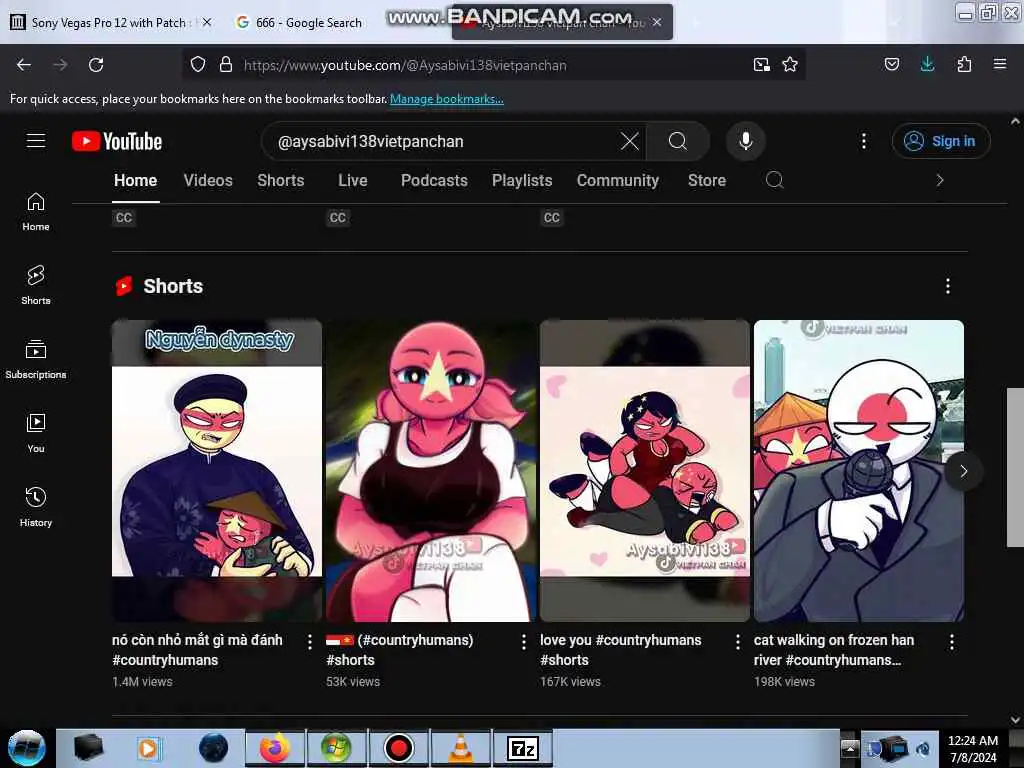Screen dimensions: 1024x768
Task: Open 7-Zip from the taskbar
Action: coord(522,748)
